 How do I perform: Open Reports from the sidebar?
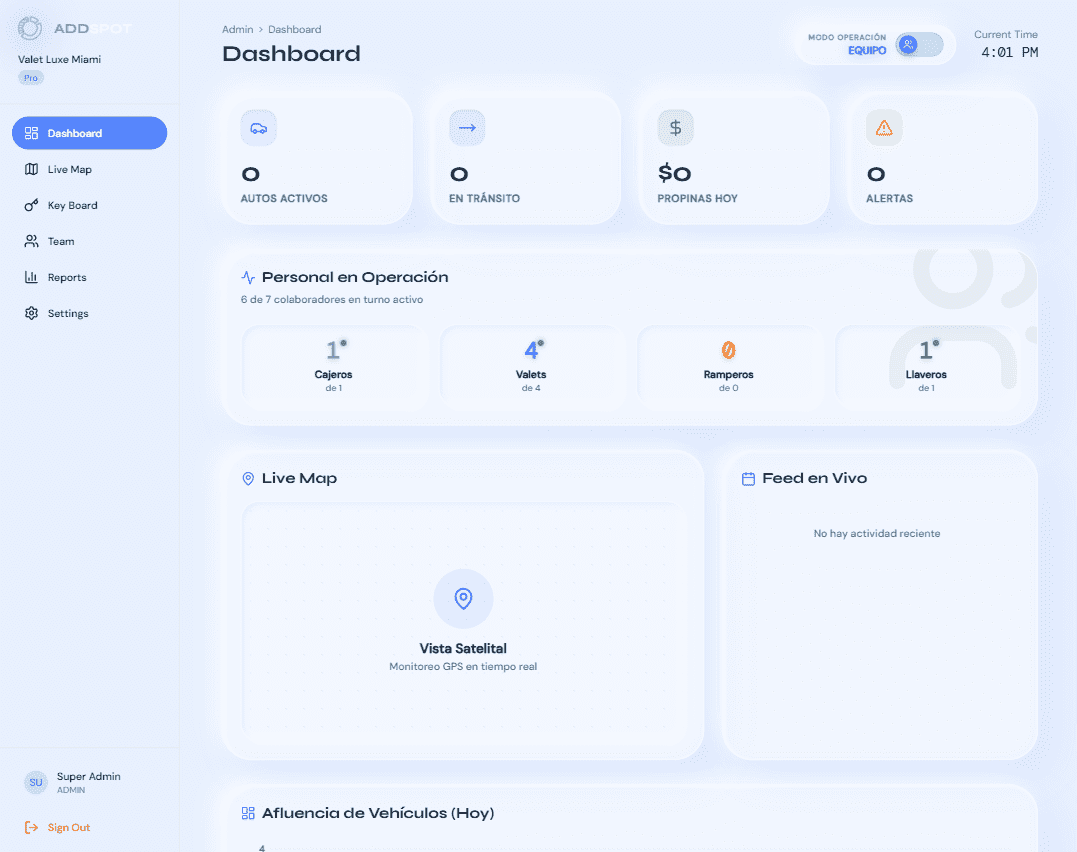(89, 277)
